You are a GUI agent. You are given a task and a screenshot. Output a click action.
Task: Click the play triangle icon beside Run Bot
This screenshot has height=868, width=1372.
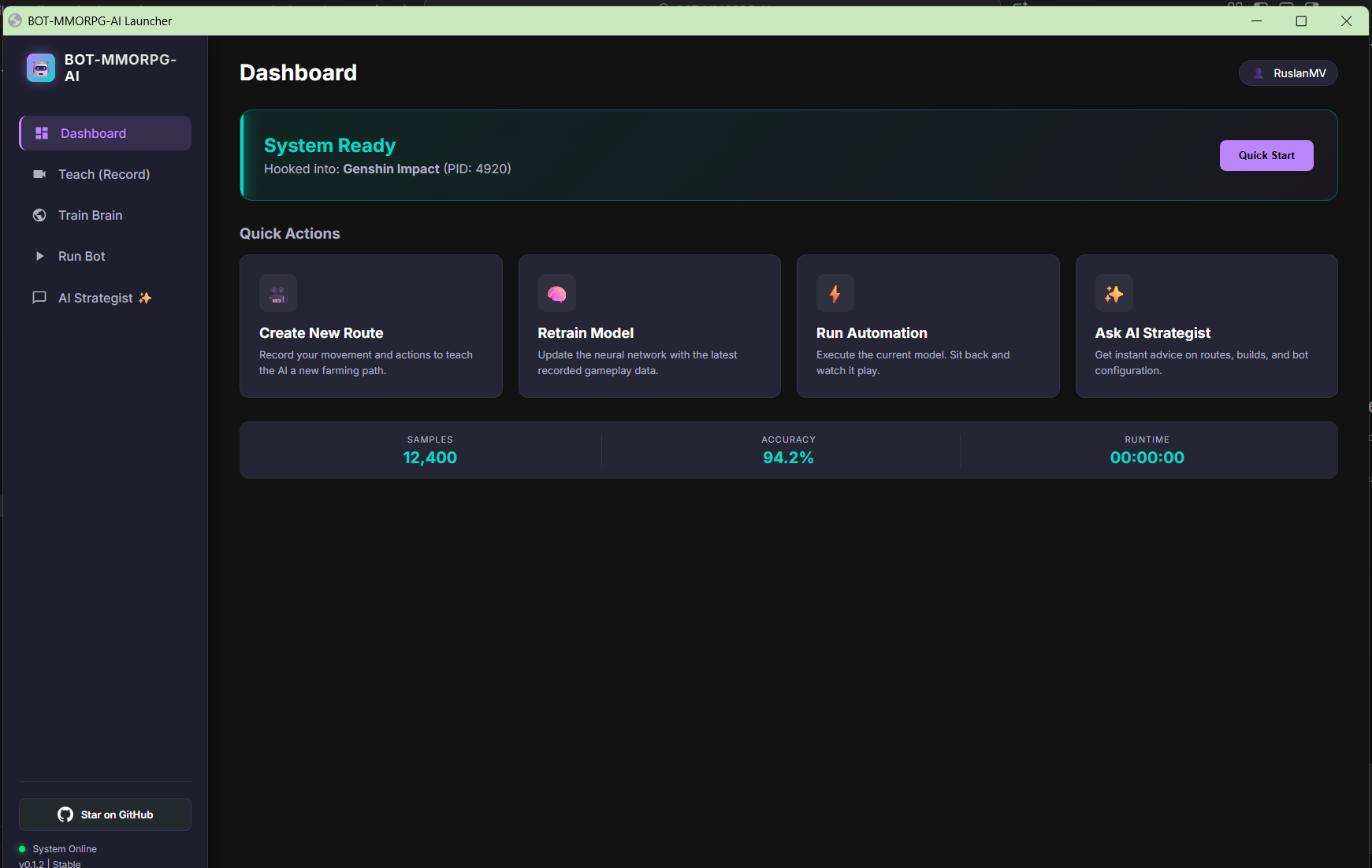[39, 256]
